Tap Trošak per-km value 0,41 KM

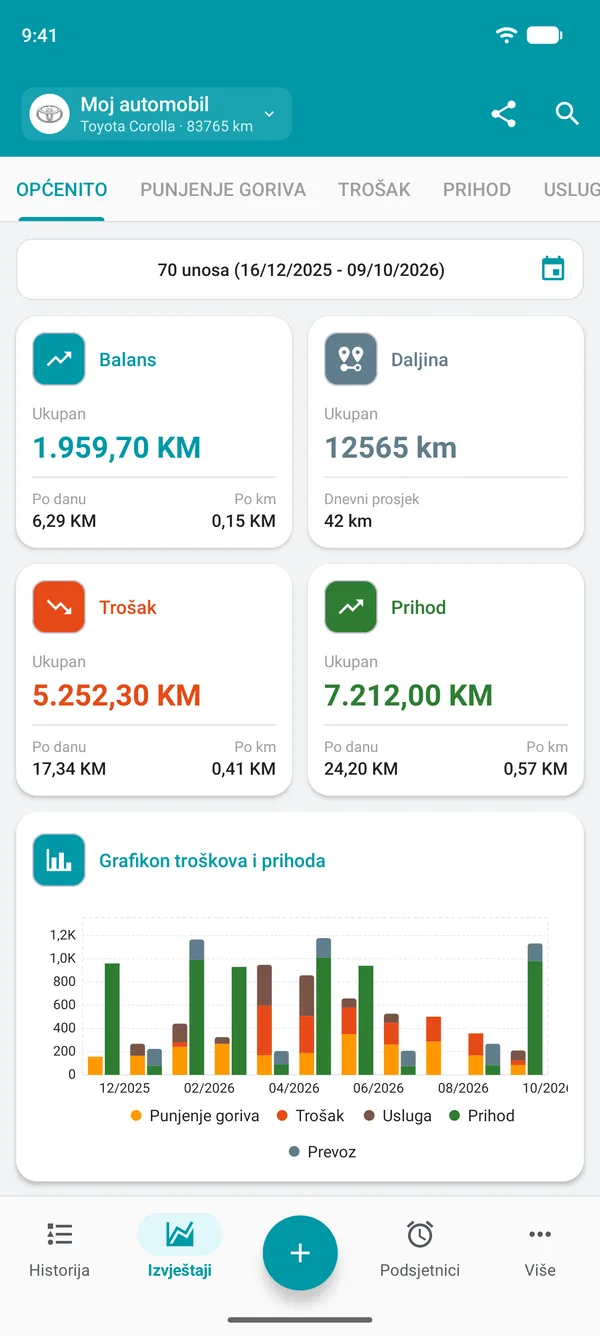tap(244, 769)
